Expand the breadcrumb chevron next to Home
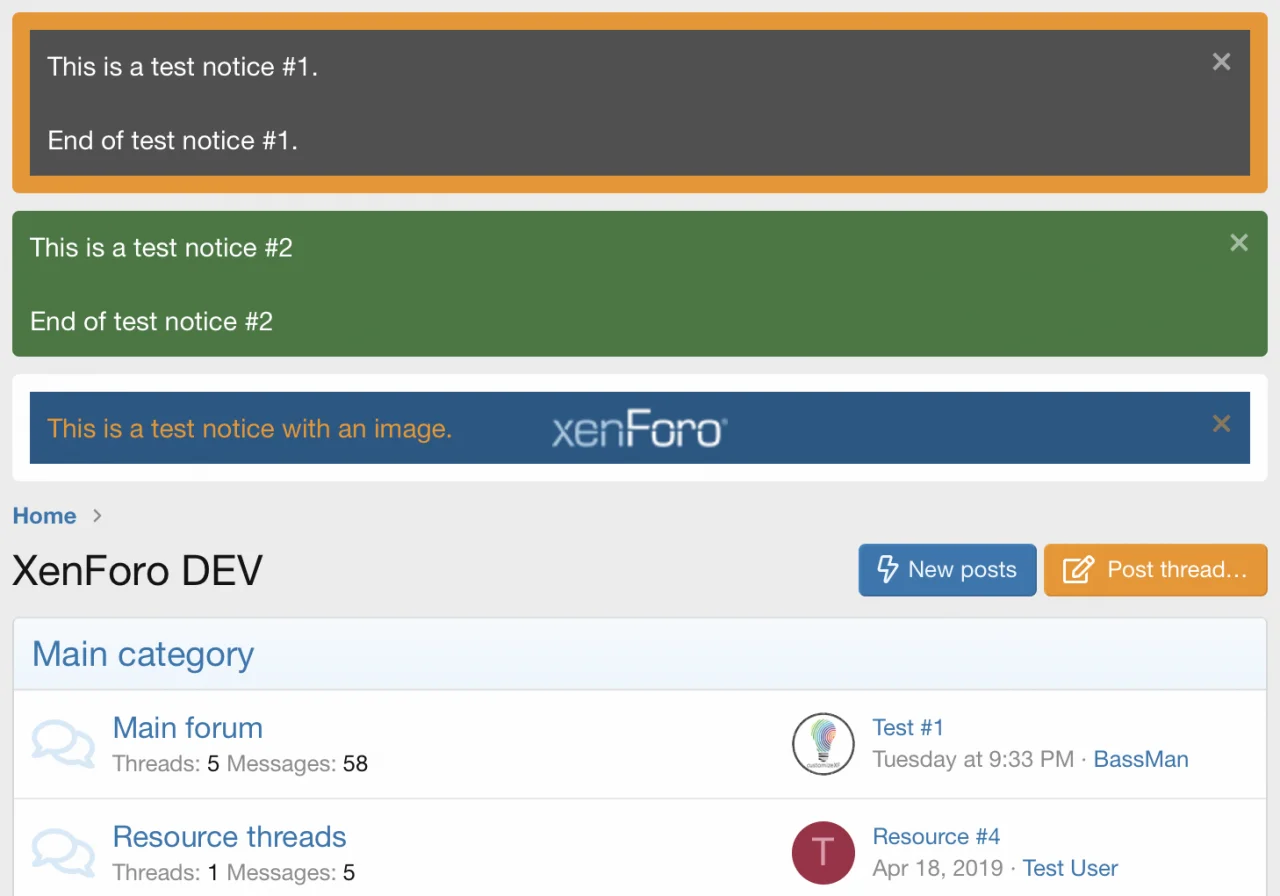The image size is (1280, 896). pos(96,516)
